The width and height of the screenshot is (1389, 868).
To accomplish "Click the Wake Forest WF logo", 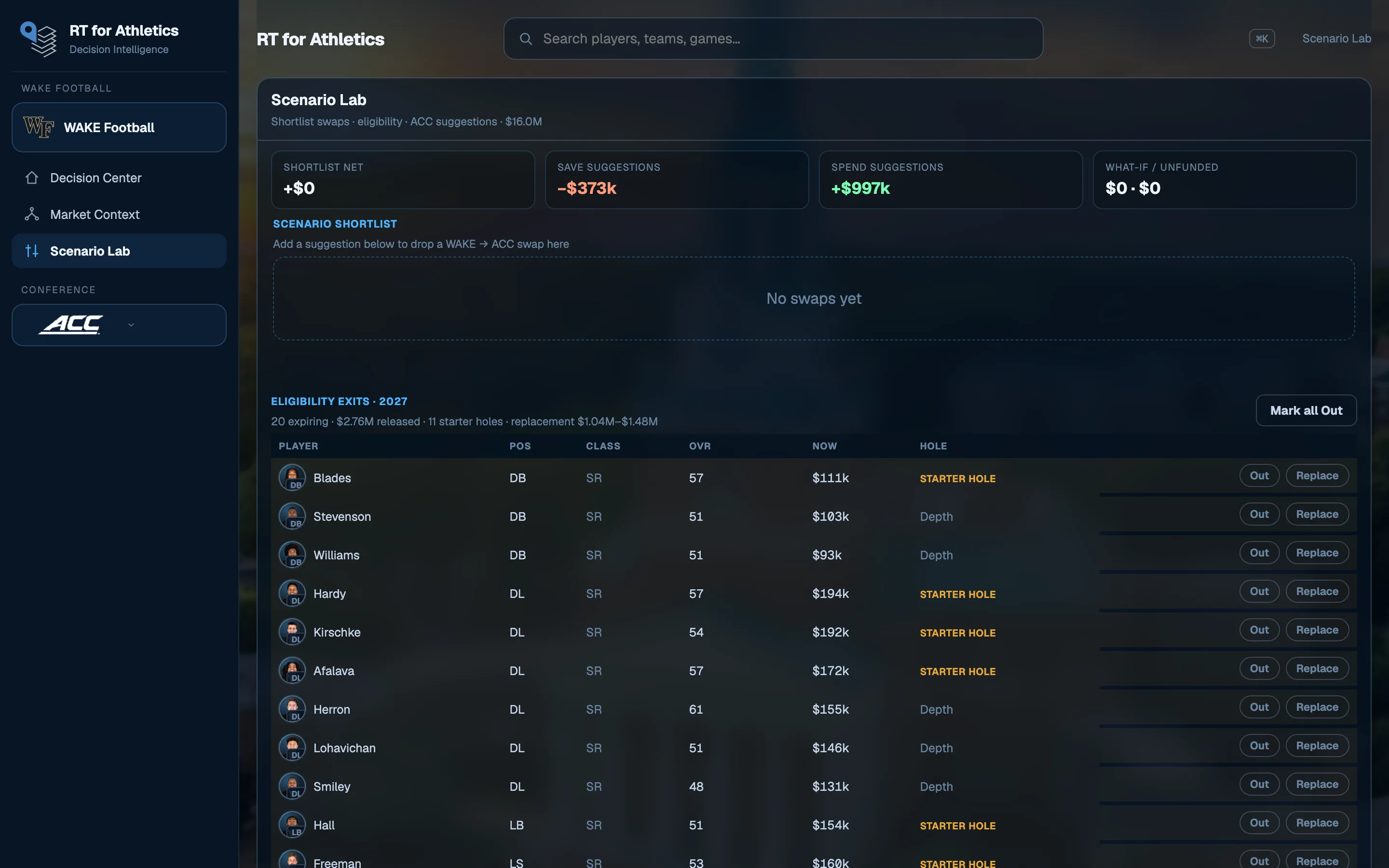I will (39, 127).
